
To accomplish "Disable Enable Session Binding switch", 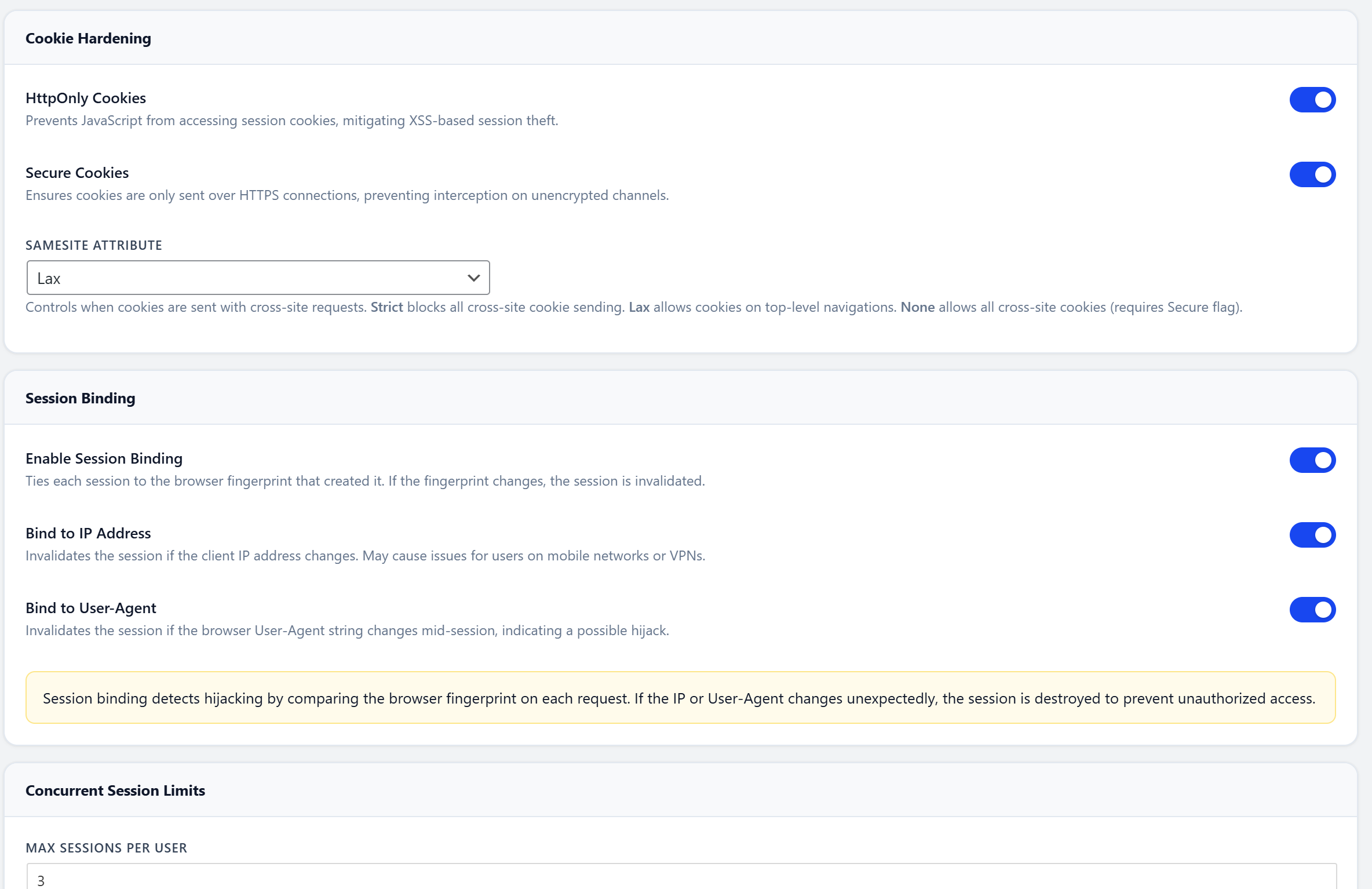I will (1312, 460).
